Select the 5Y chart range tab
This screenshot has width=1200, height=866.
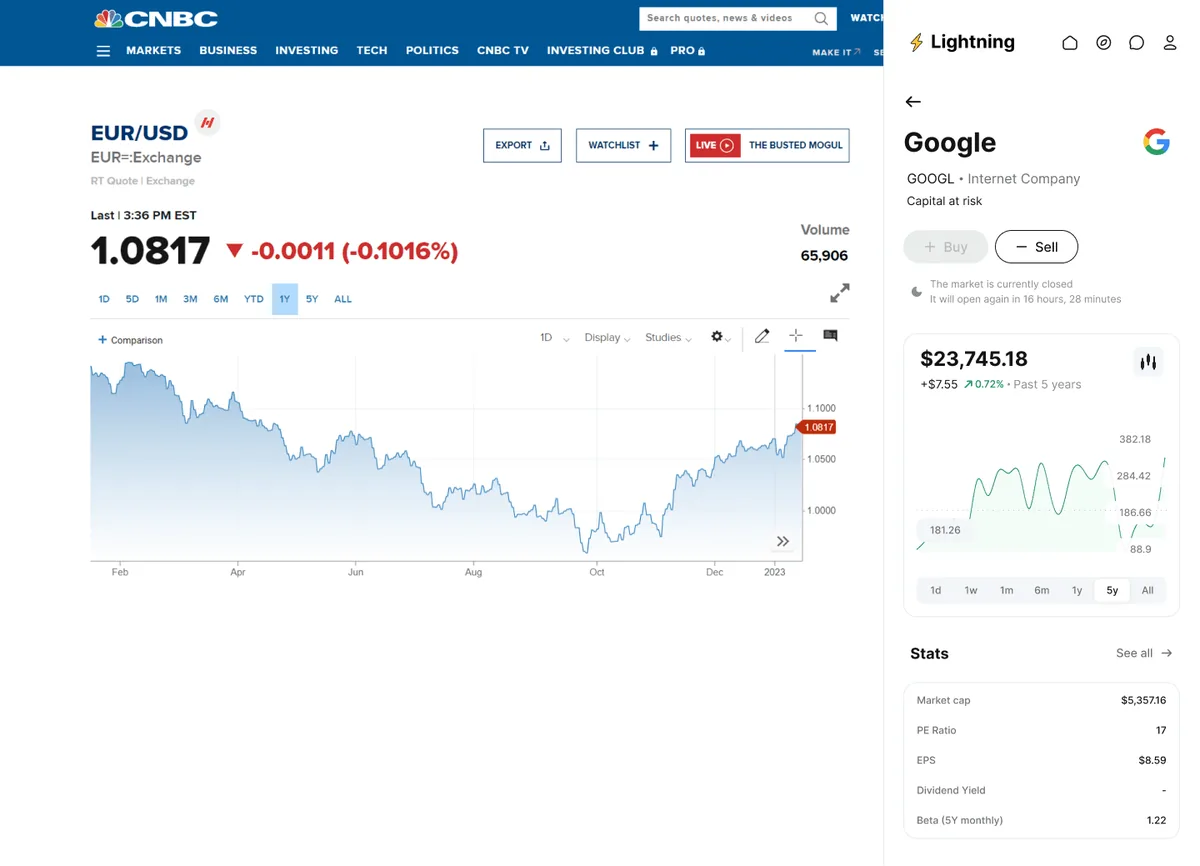click(x=312, y=299)
